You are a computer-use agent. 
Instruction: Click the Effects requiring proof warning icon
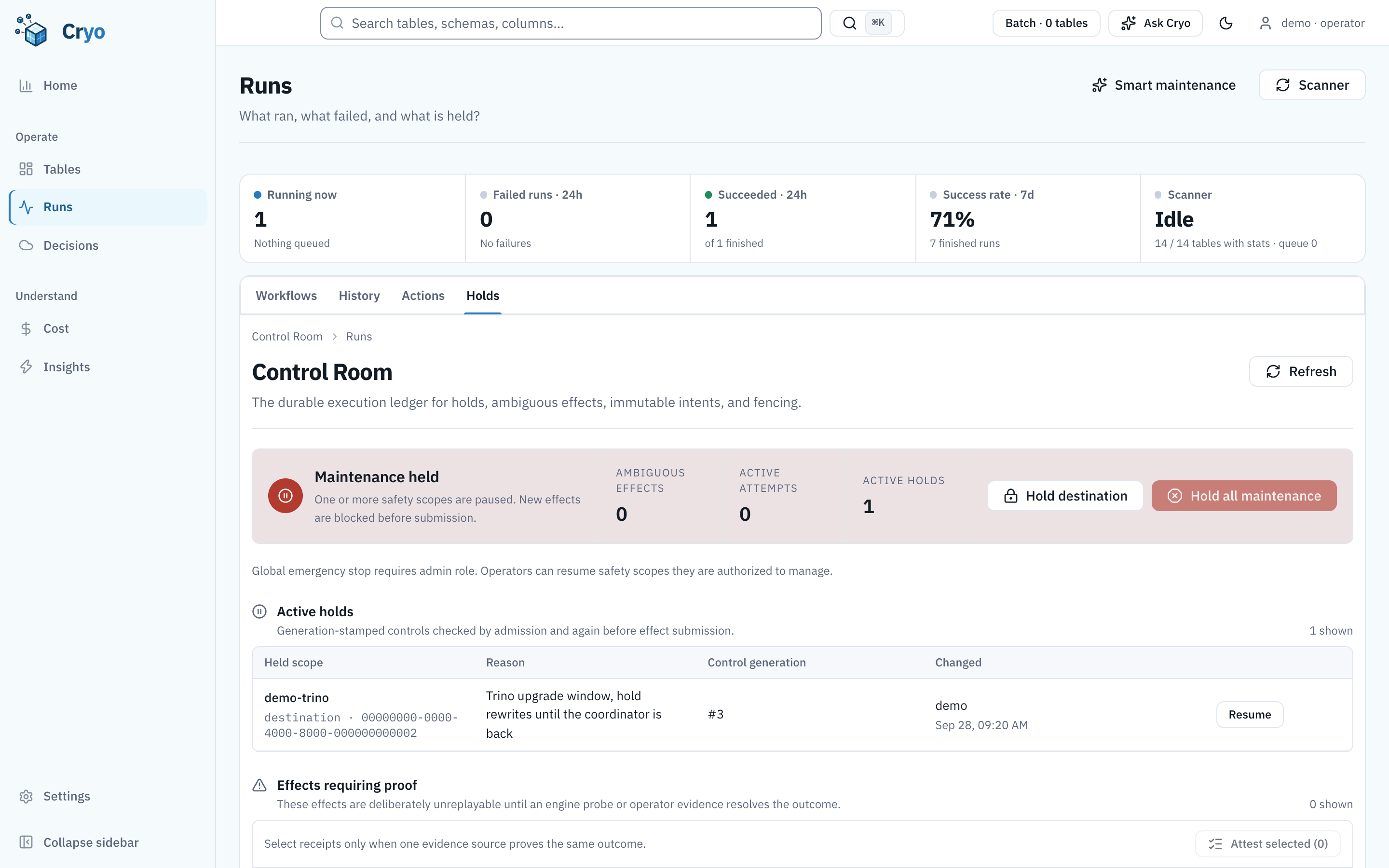pos(259,785)
